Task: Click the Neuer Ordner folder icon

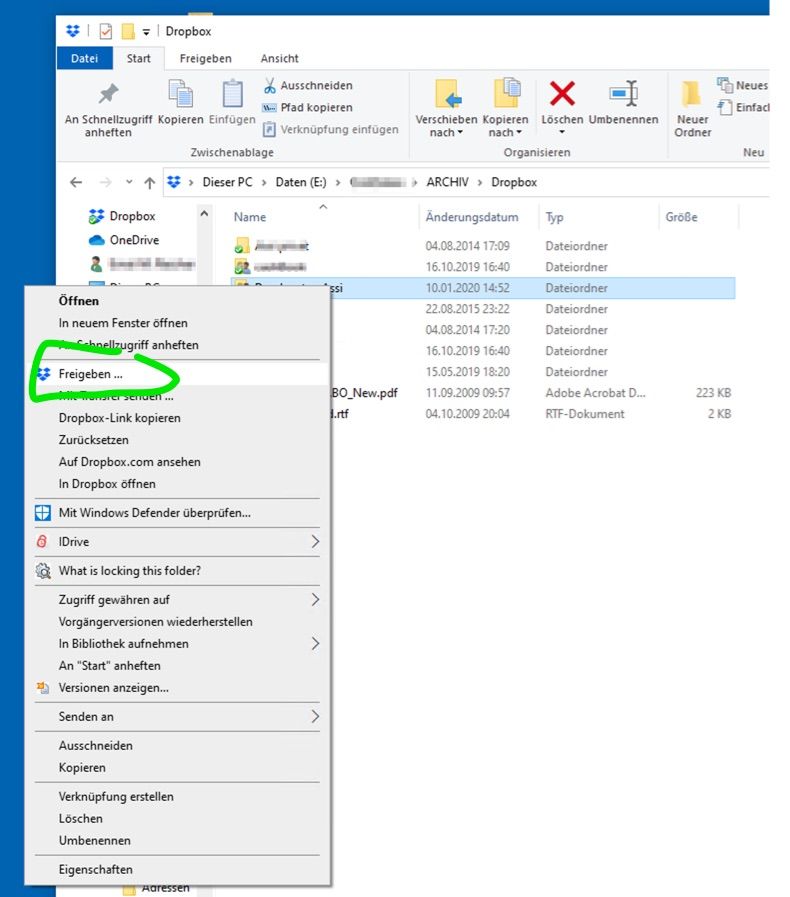Action: pyautogui.click(x=692, y=95)
